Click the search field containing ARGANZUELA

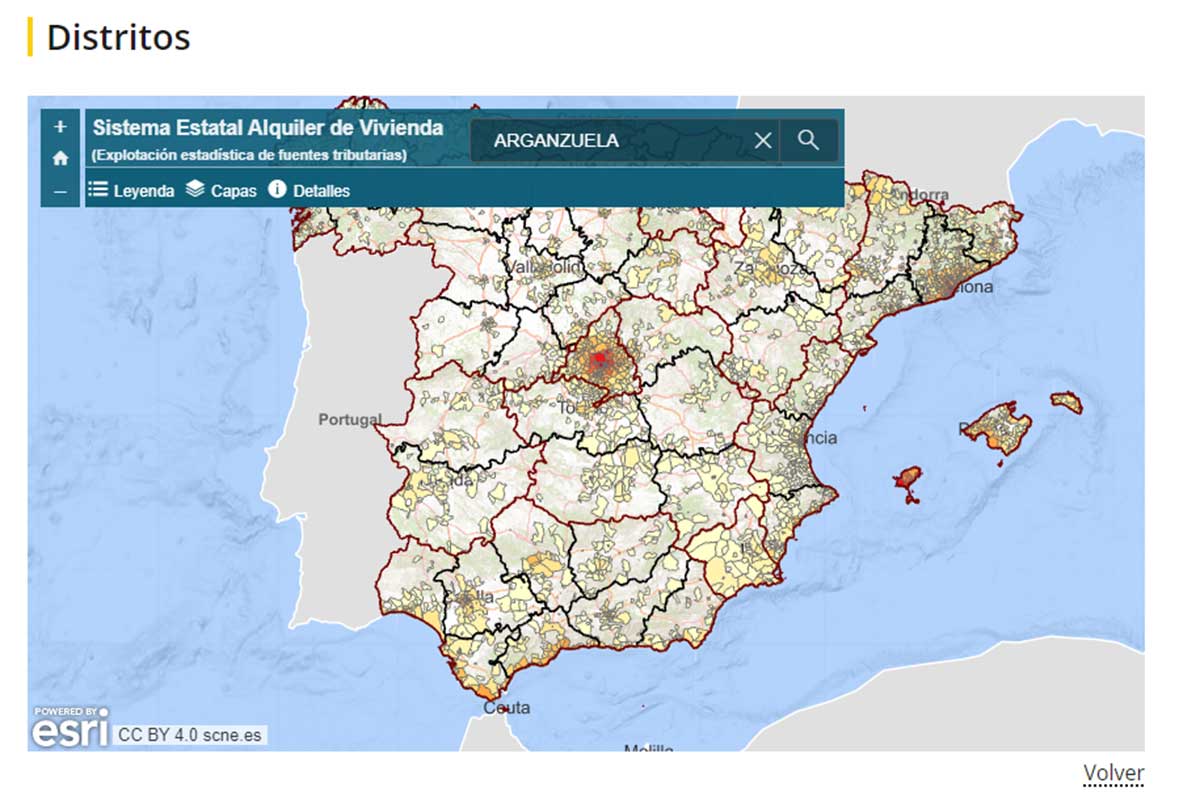[x=610, y=141]
